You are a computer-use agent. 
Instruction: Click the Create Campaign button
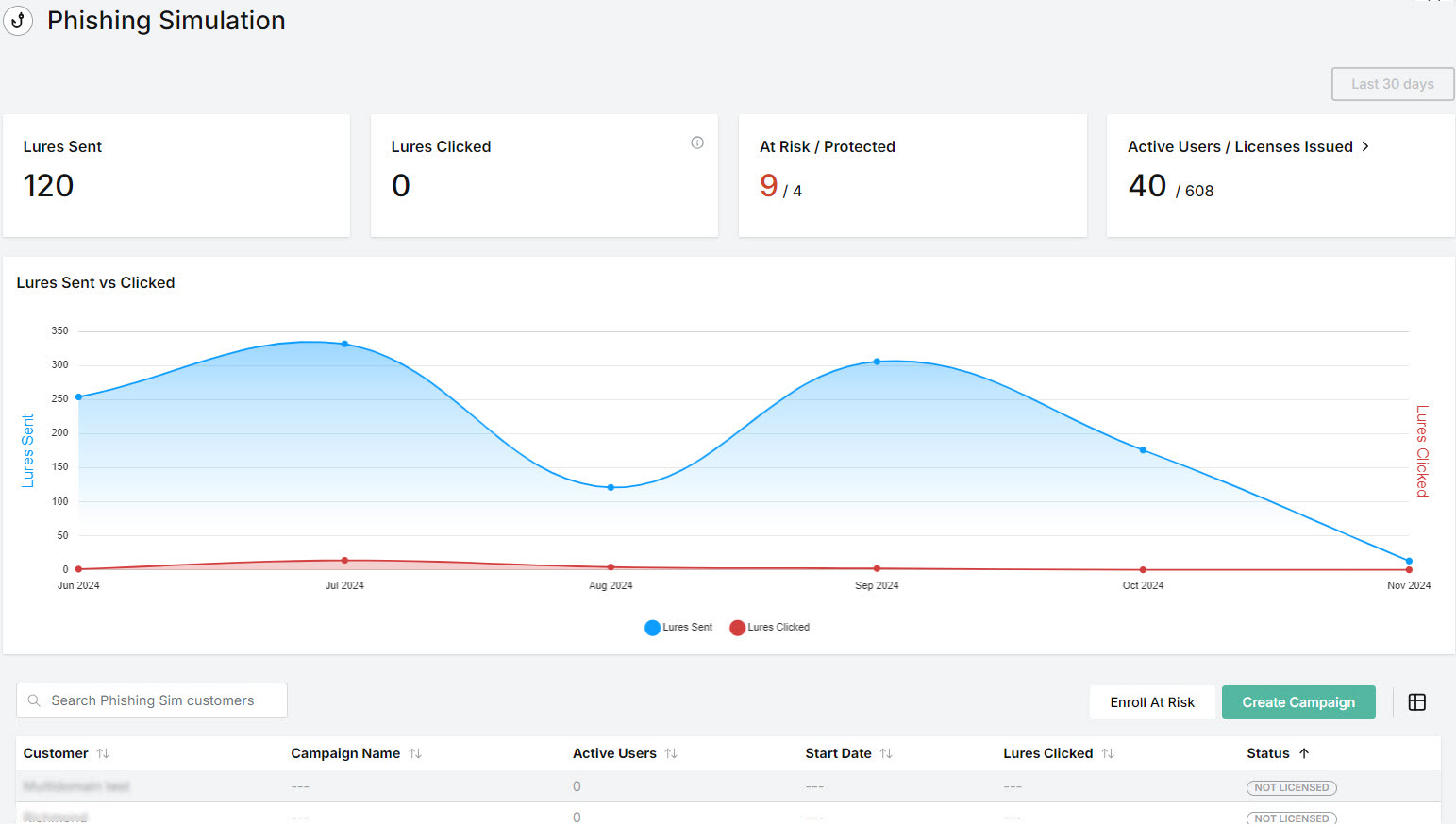(1298, 702)
